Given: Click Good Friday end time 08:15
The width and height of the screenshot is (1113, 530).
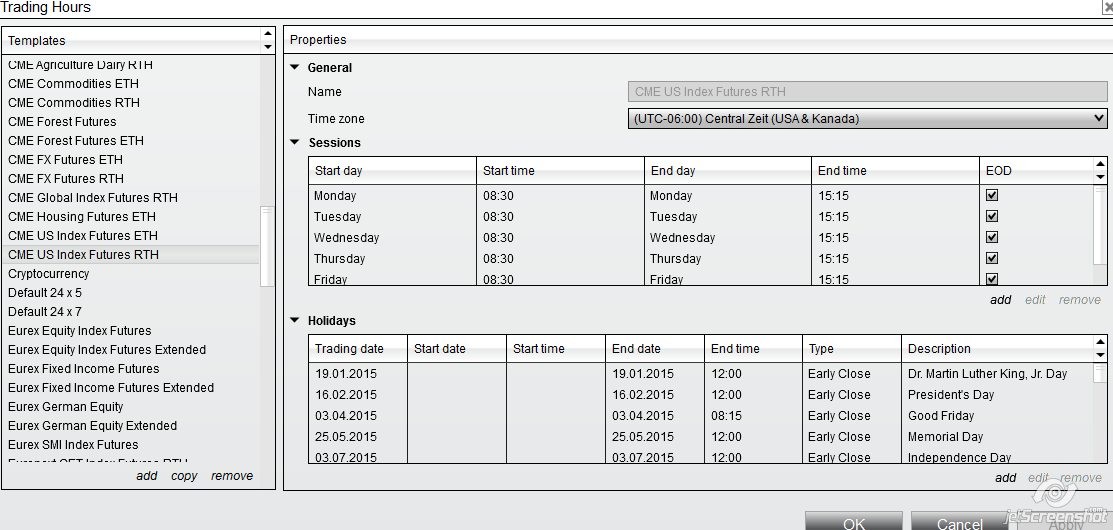Looking at the screenshot, I should pyautogui.click(x=726, y=416).
